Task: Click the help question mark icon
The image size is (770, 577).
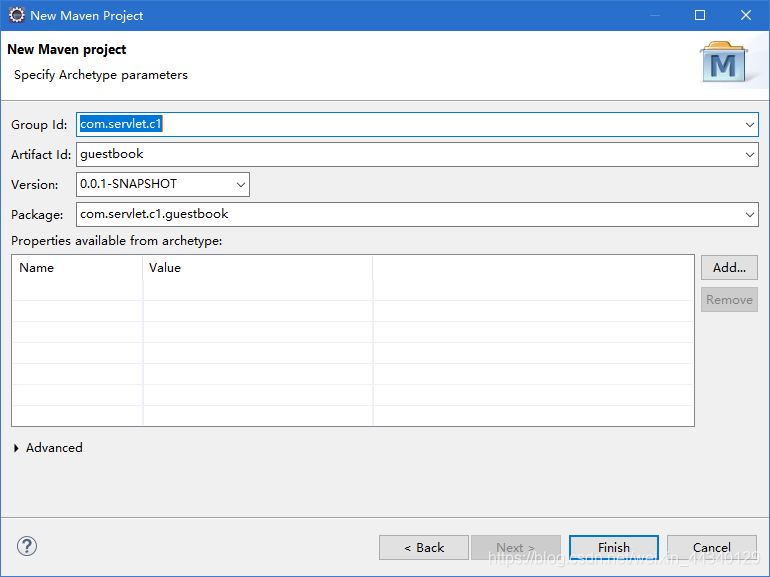Action: [x=27, y=546]
